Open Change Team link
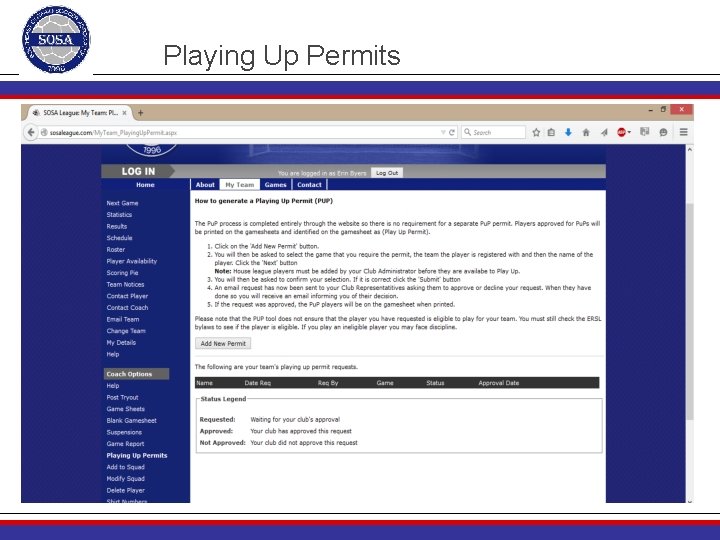This screenshot has width=720, height=540. click(126, 331)
